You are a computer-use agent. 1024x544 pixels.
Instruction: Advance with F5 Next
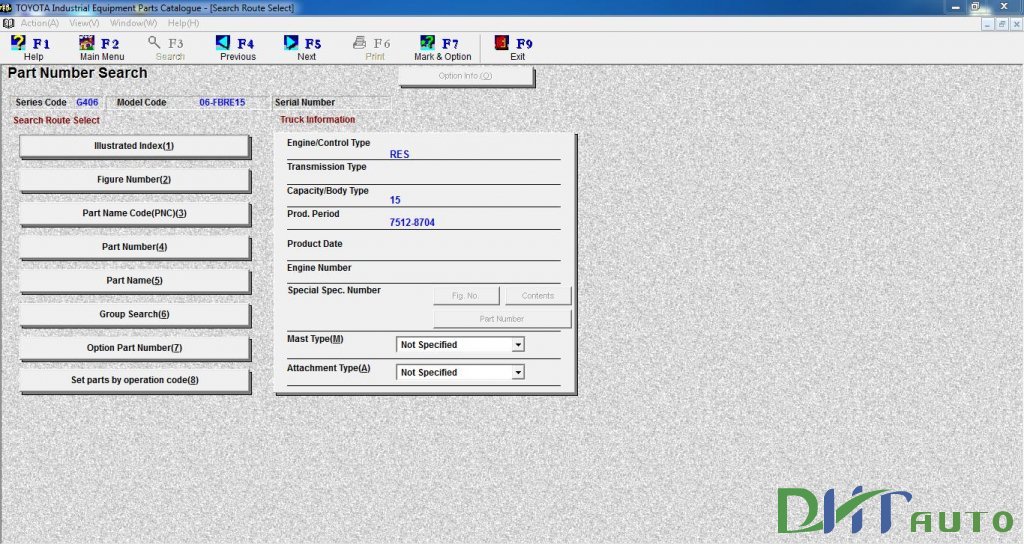pyautogui.click(x=305, y=48)
